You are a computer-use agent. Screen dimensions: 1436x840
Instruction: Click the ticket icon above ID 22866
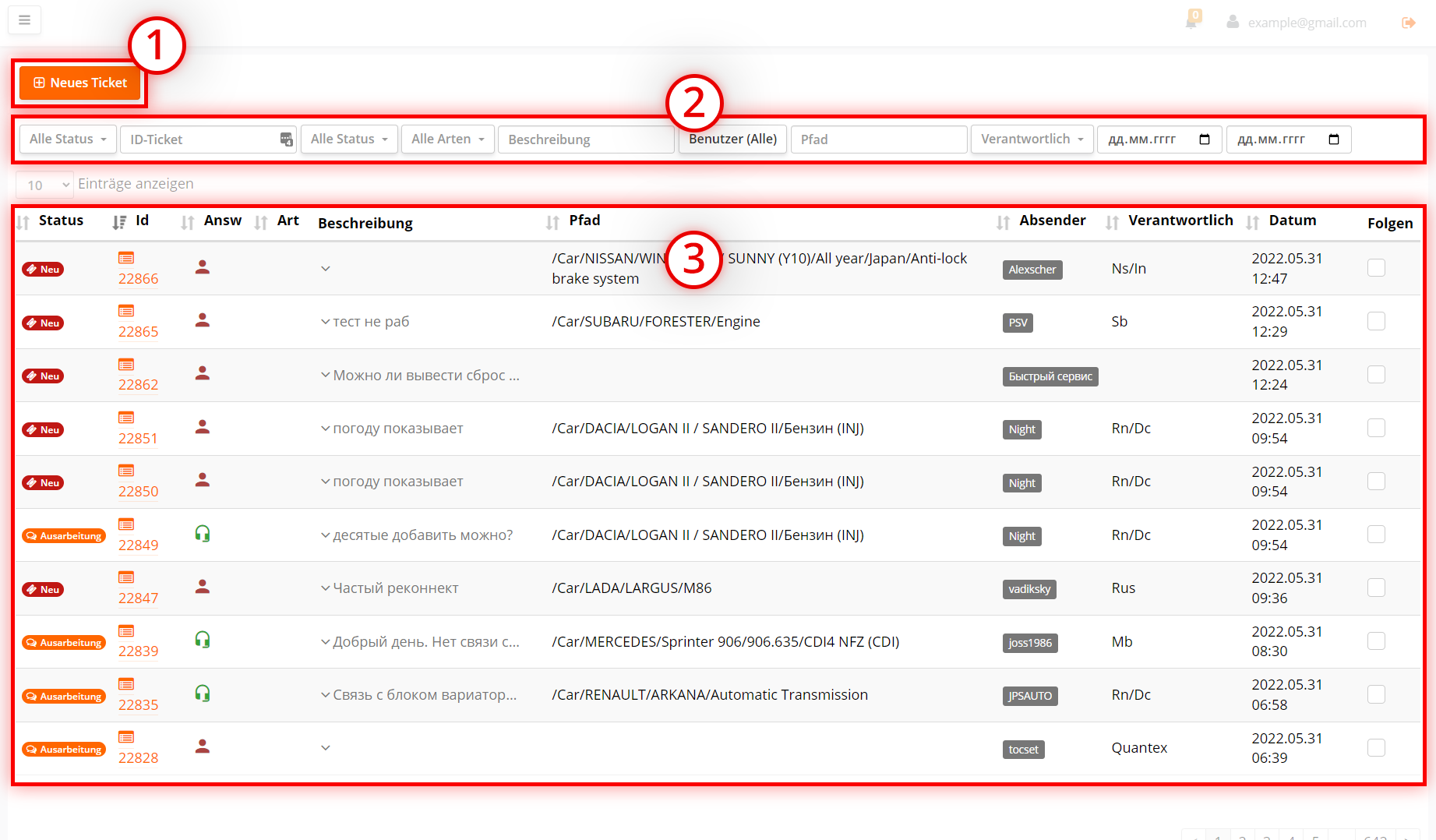[126, 258]
